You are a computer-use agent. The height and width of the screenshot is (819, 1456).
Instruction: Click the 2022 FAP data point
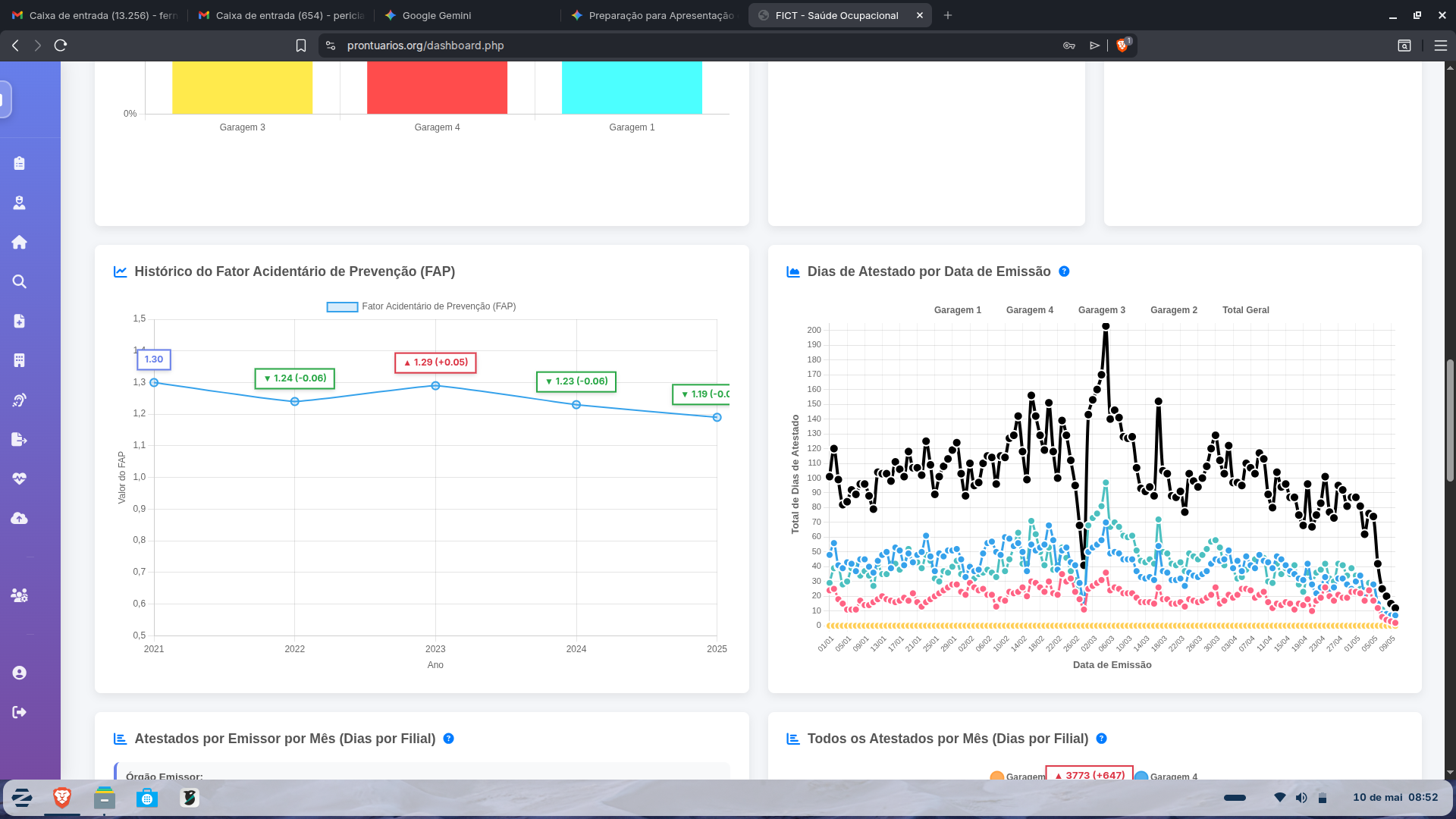click(x=295, y=402)
